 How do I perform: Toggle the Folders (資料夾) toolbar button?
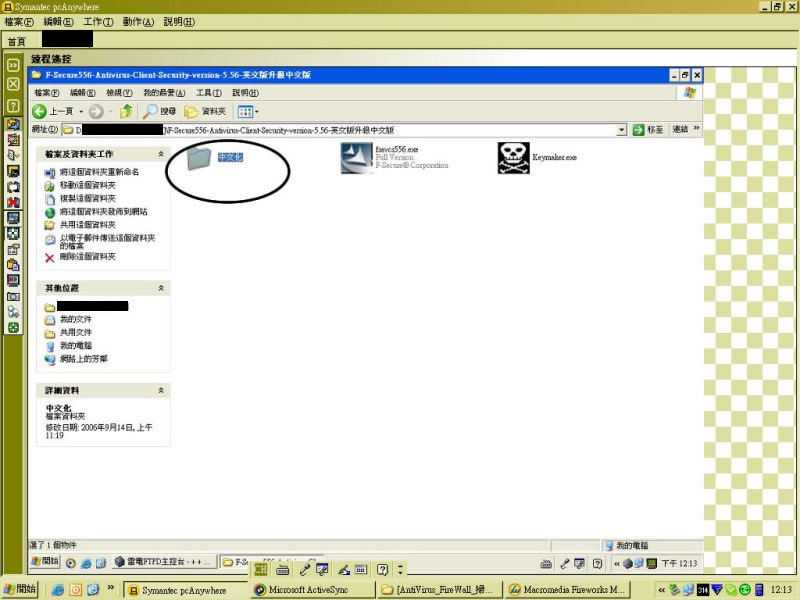pos(205,111)
